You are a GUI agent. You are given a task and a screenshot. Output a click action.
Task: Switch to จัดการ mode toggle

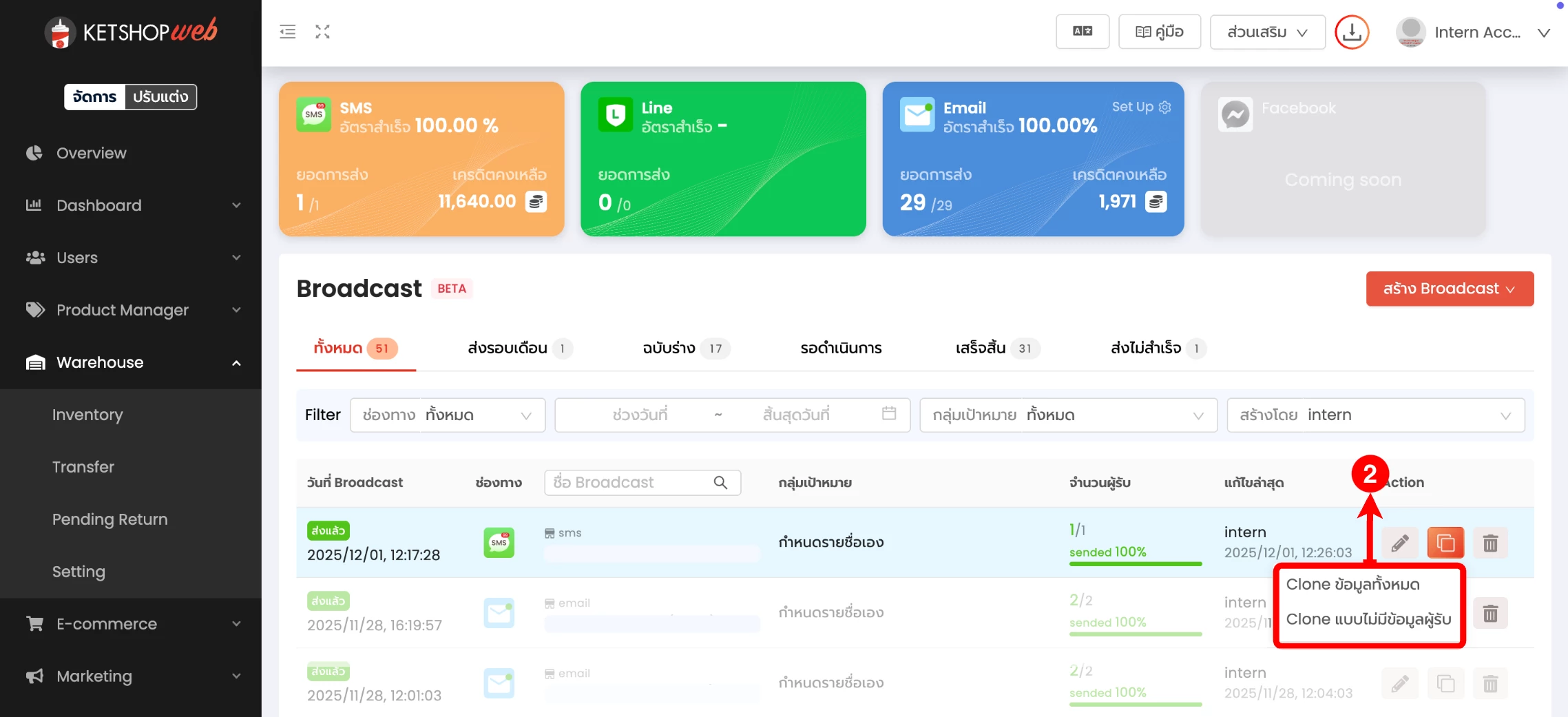pos(95,96)
